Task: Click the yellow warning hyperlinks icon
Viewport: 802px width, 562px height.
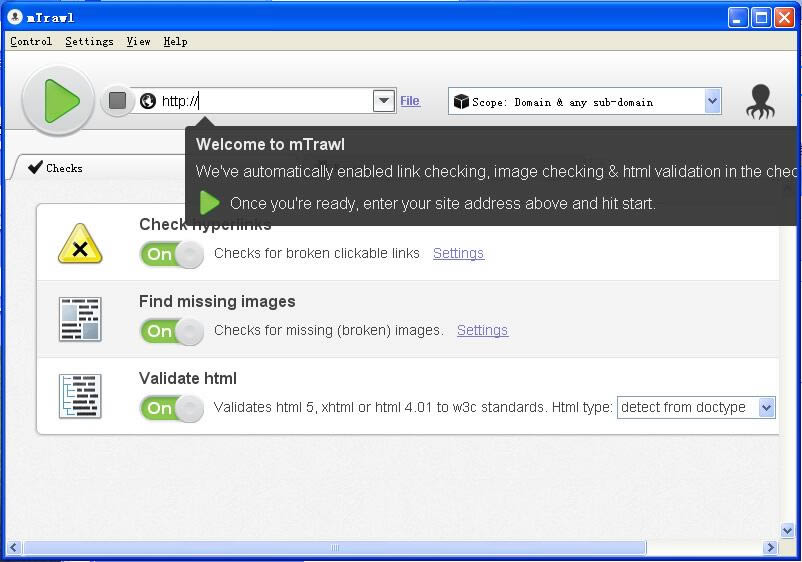Action: (x=80, y=244)
